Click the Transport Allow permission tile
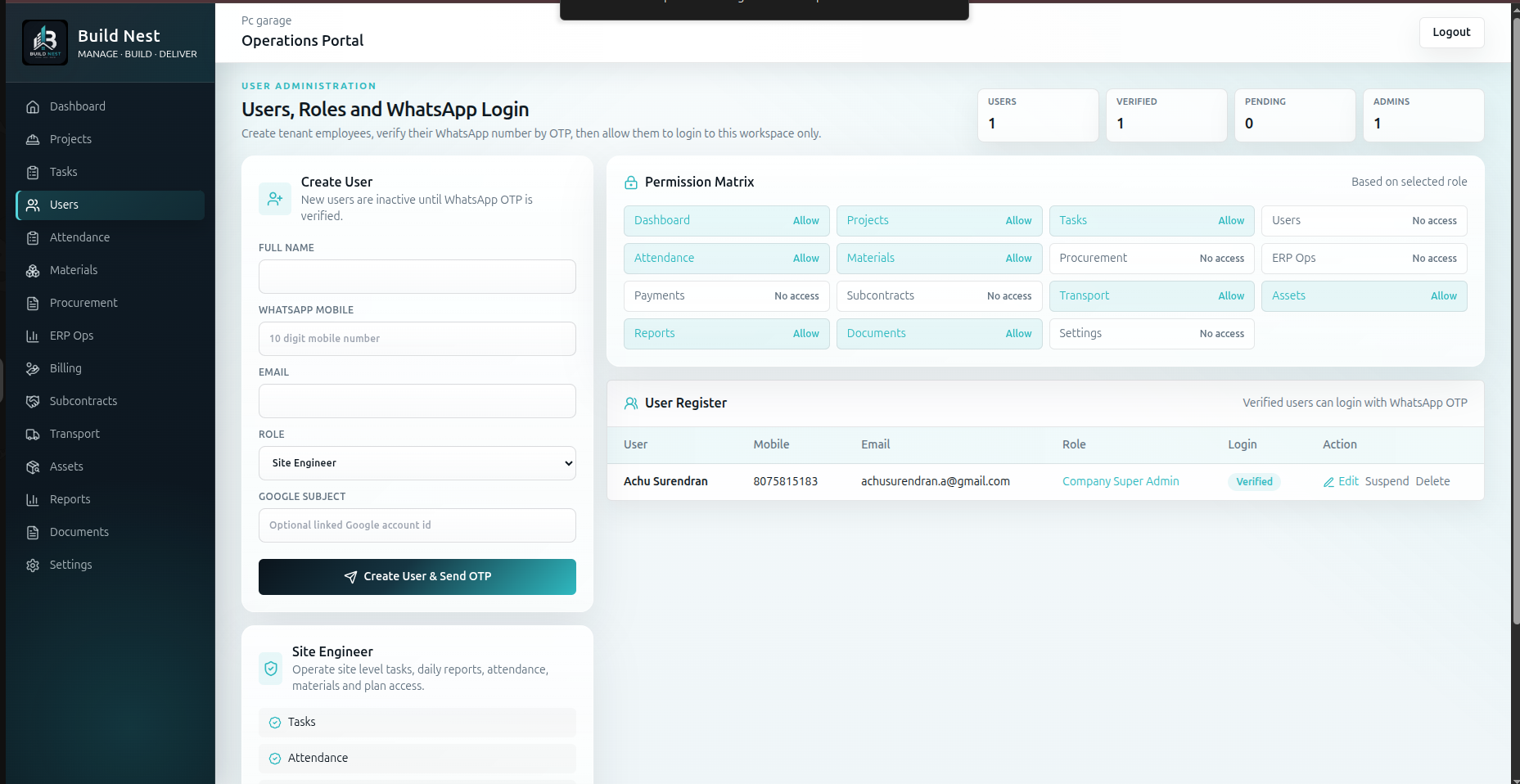The image size is (1520, 784). pyautogui.click(x=1152, y=296)
